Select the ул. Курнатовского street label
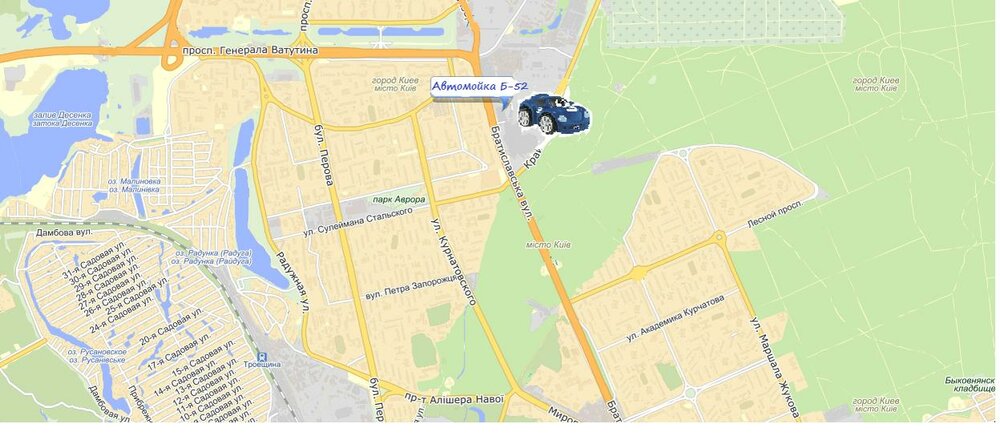This screenshot has width=1000, height=436. click(454, 262)
